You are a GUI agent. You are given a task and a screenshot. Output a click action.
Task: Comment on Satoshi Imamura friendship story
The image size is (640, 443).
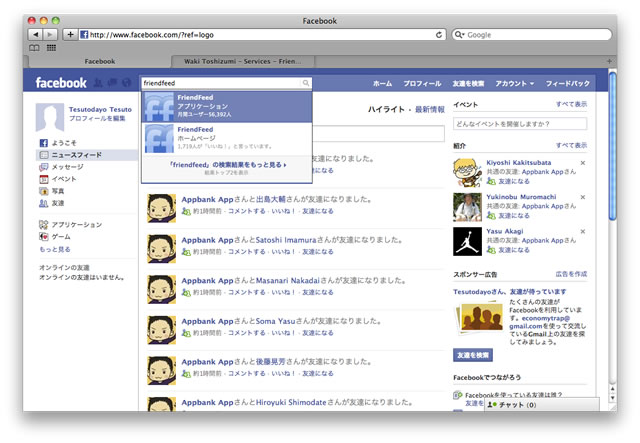point(246,252)
